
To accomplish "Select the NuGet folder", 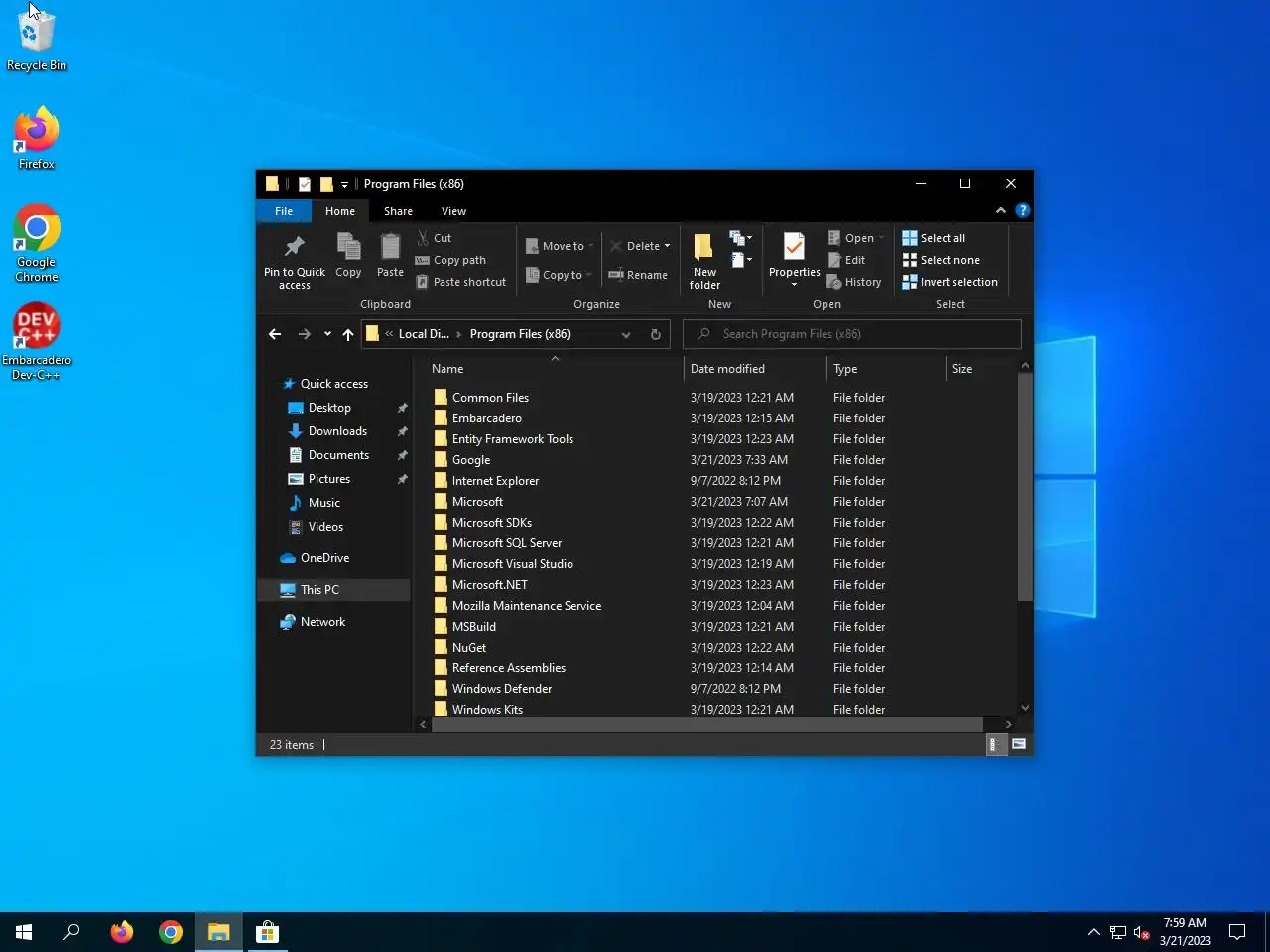I will point(469,648).
